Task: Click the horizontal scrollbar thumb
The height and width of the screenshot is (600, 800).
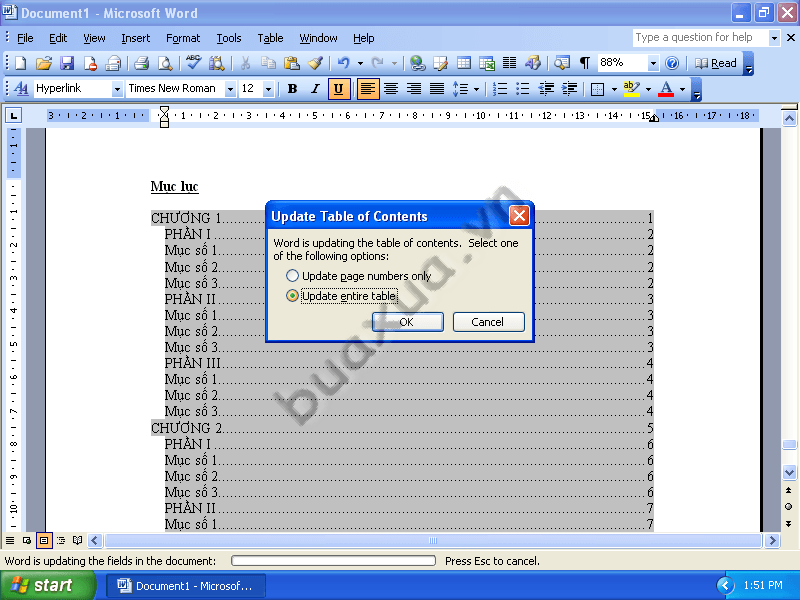Action: (x=433, y=540)
